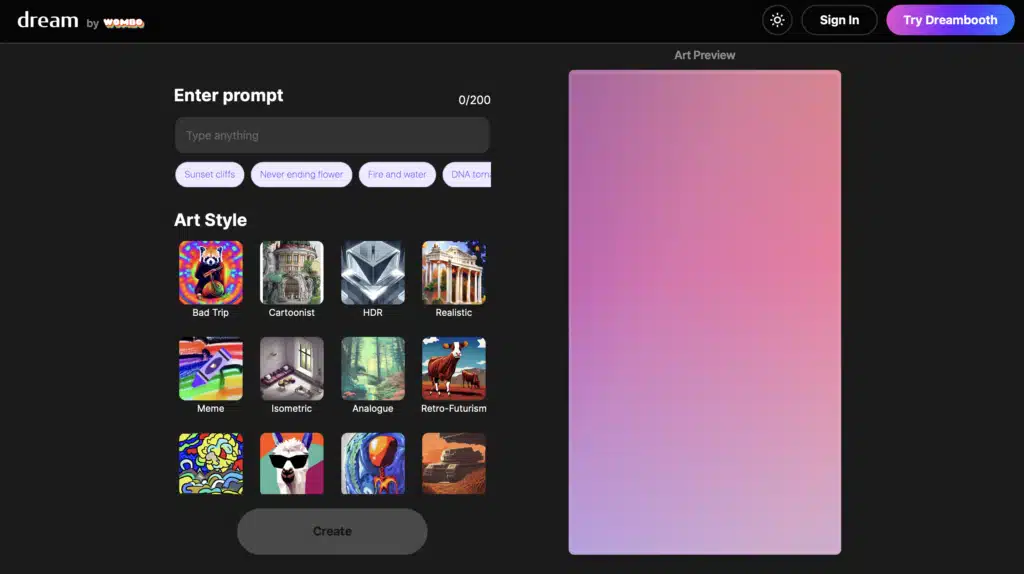Select the Isometric art style
Screen dimensions: 1024x574
(x=292, y=369)
